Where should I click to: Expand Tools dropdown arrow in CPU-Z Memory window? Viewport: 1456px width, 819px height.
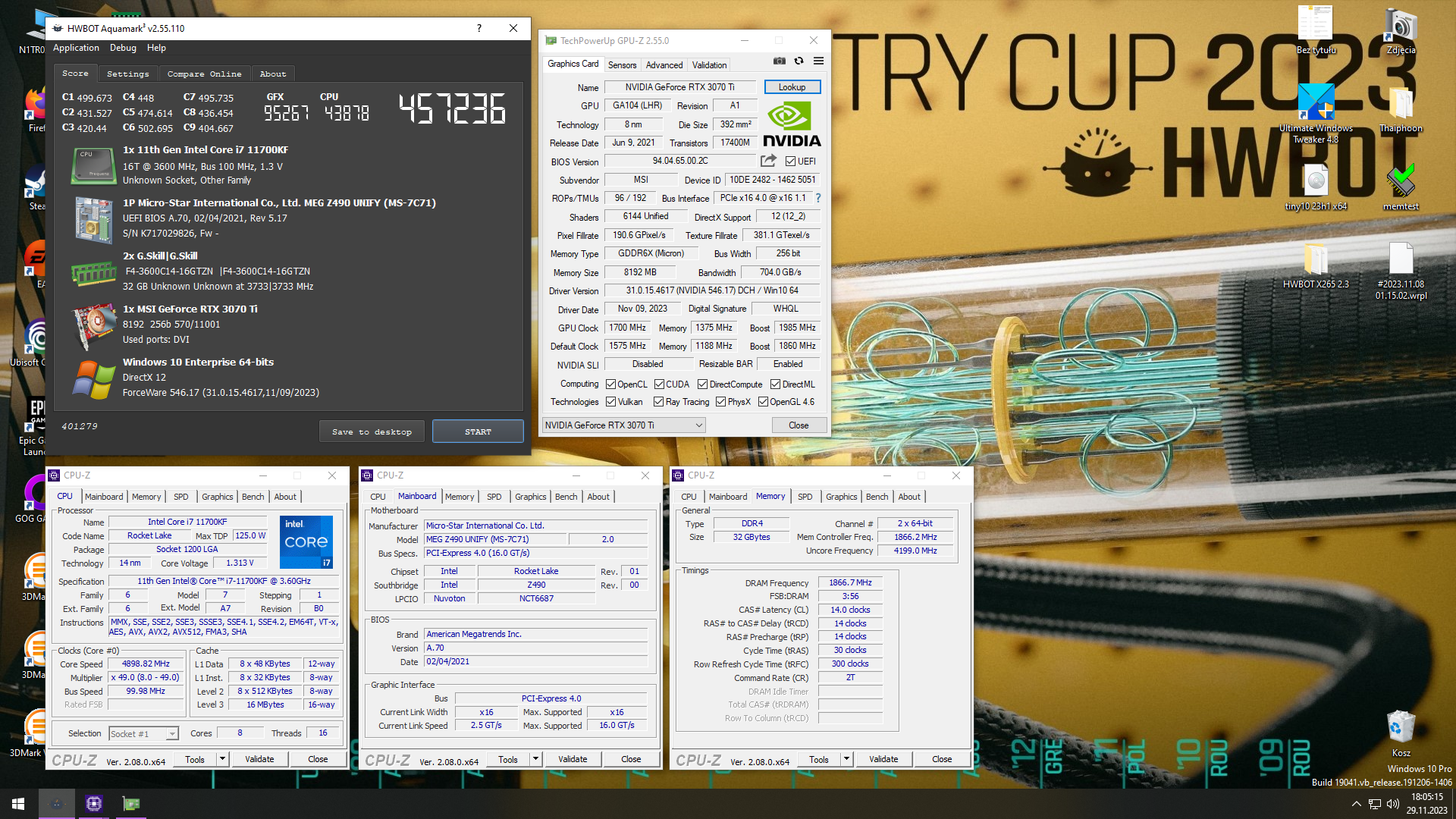click(x=846, y=759)
